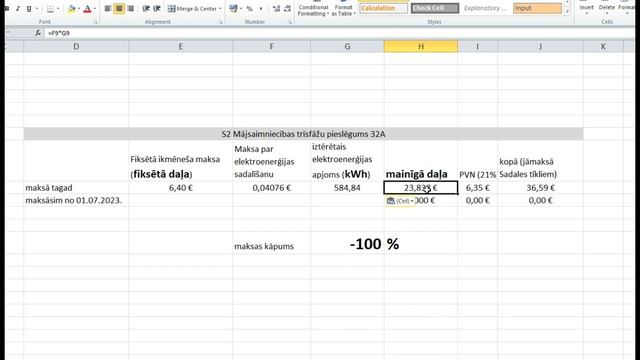Open Paste Options (Ctrl) smart tag
Screen dimensions: 640x360
point(399,201)
